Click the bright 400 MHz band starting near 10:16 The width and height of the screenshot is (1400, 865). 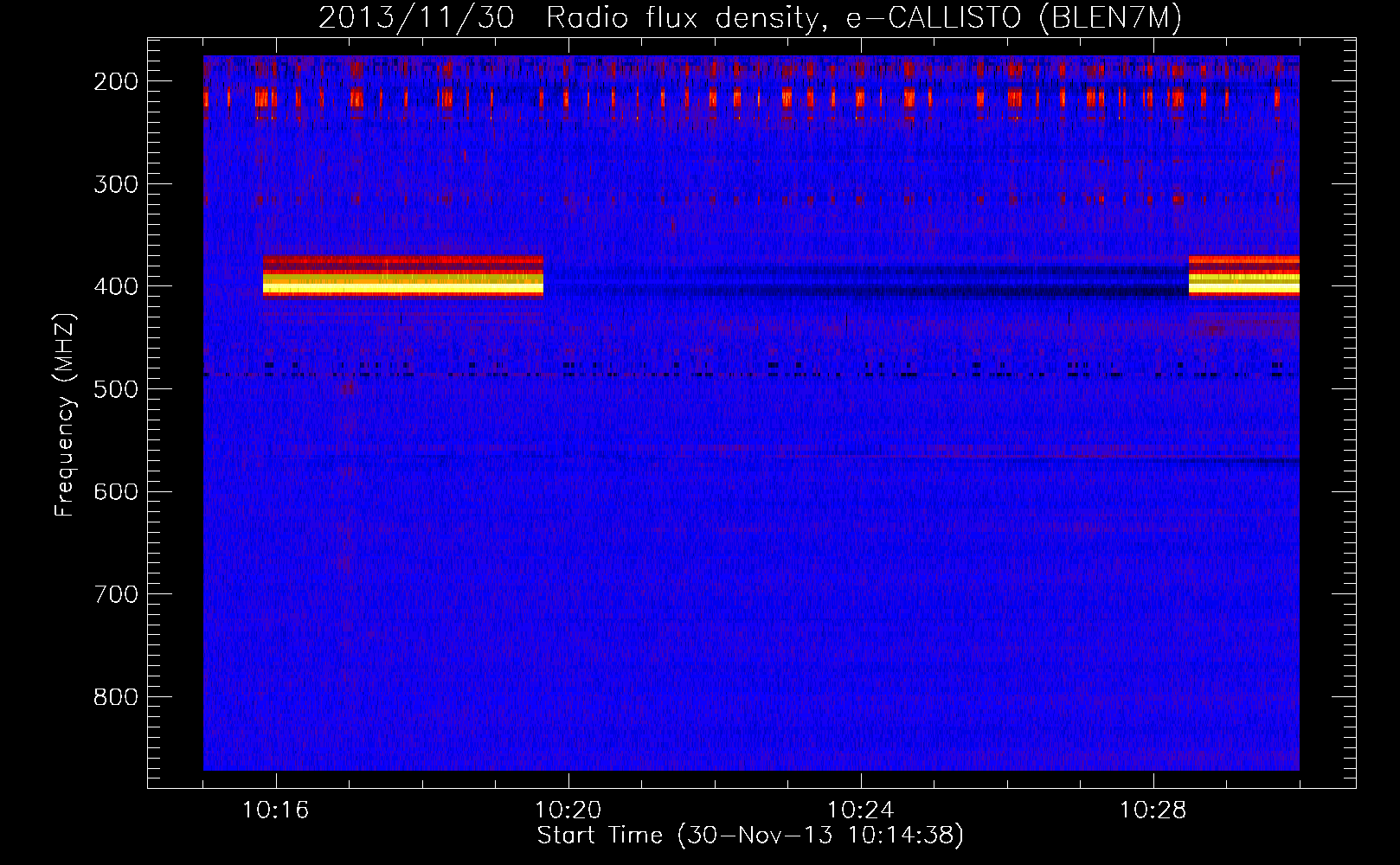point(403,276)
